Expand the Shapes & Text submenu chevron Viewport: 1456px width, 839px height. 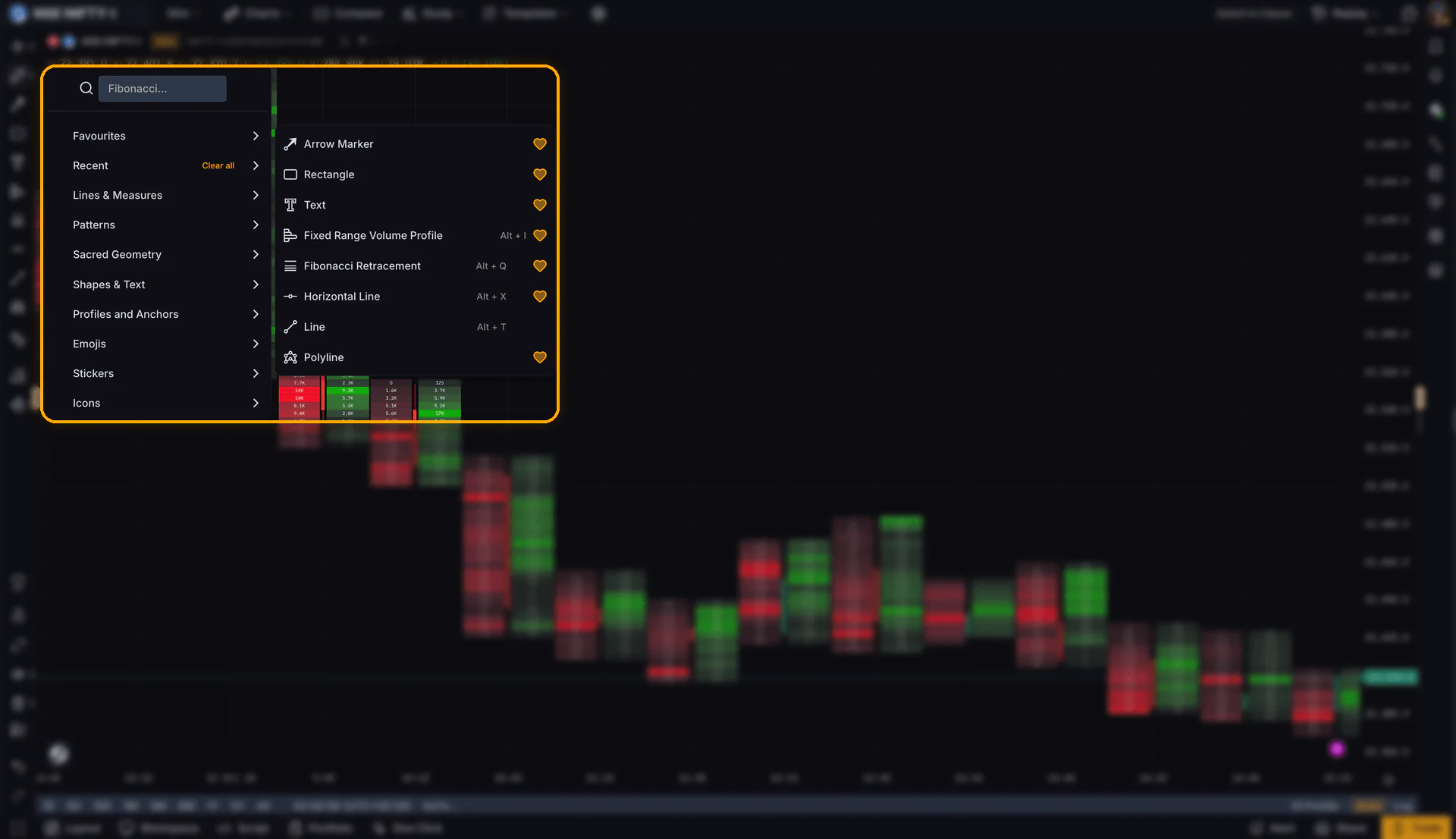[256, 284]
